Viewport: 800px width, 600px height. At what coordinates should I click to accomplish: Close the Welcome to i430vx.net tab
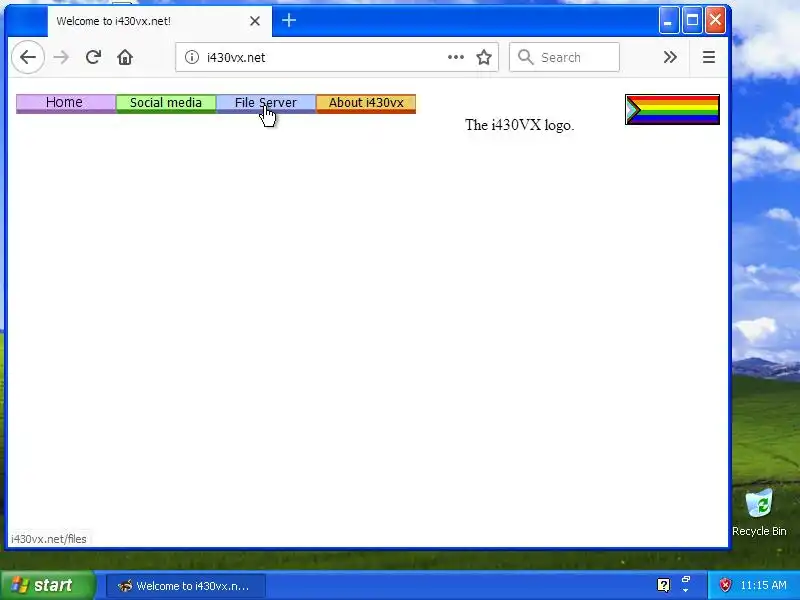[x=255, y=21]
